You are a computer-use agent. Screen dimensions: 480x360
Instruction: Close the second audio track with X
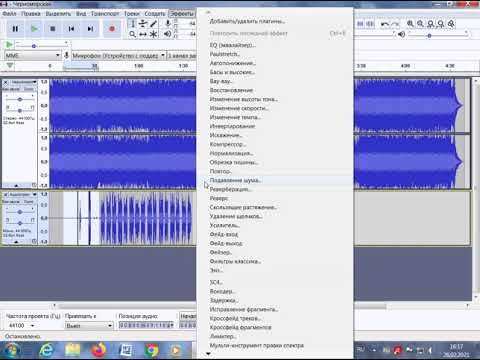tap(5, 194)
